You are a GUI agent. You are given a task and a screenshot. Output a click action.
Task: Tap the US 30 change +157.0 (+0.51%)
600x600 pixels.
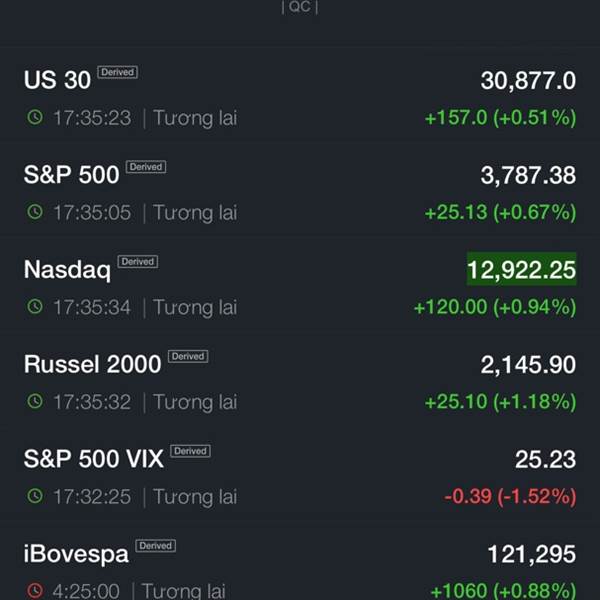coord(501,117)
